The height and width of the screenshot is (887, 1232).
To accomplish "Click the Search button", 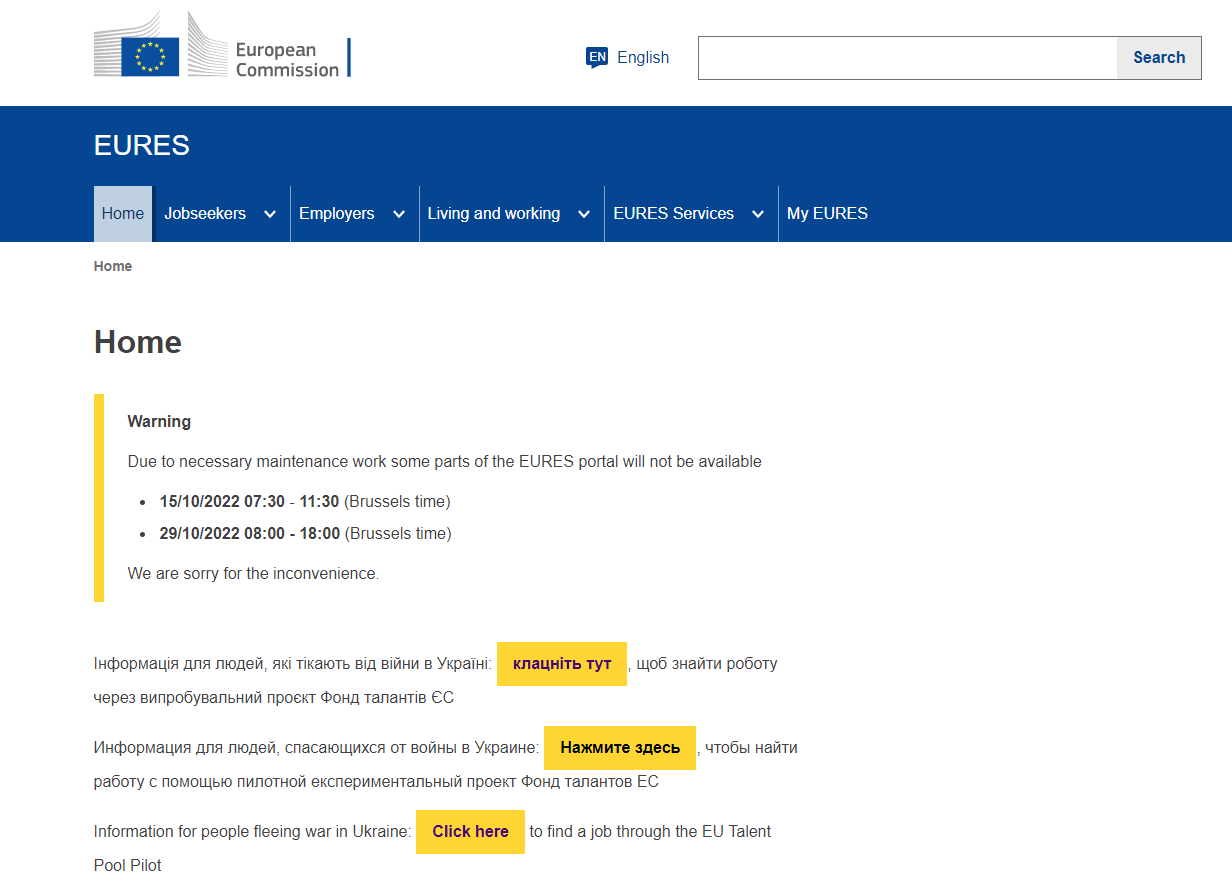I will coord(1159,58).
